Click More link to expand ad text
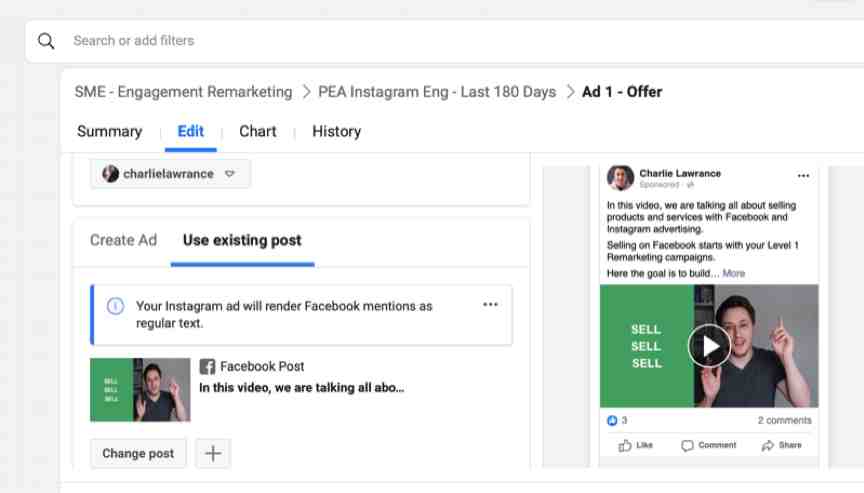864x493 pixels. tap(733, 274)
